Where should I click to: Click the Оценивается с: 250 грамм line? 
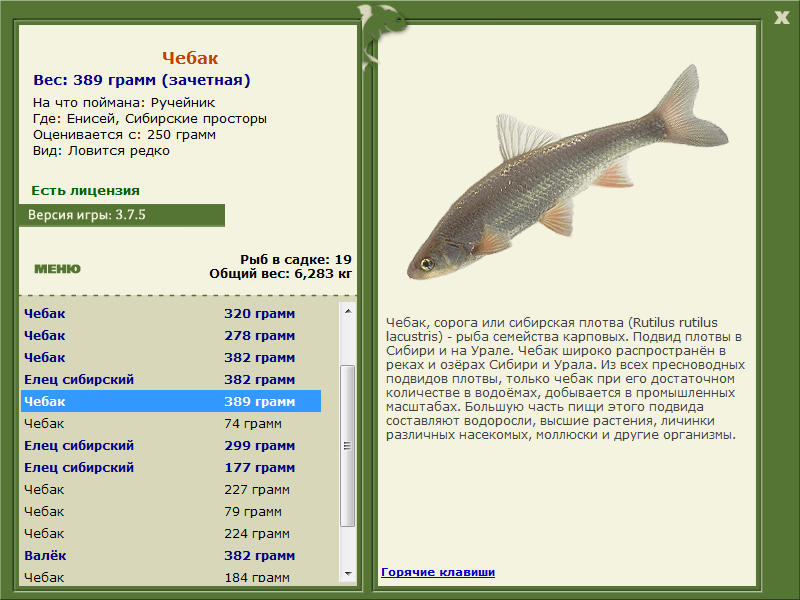[124, 135]
